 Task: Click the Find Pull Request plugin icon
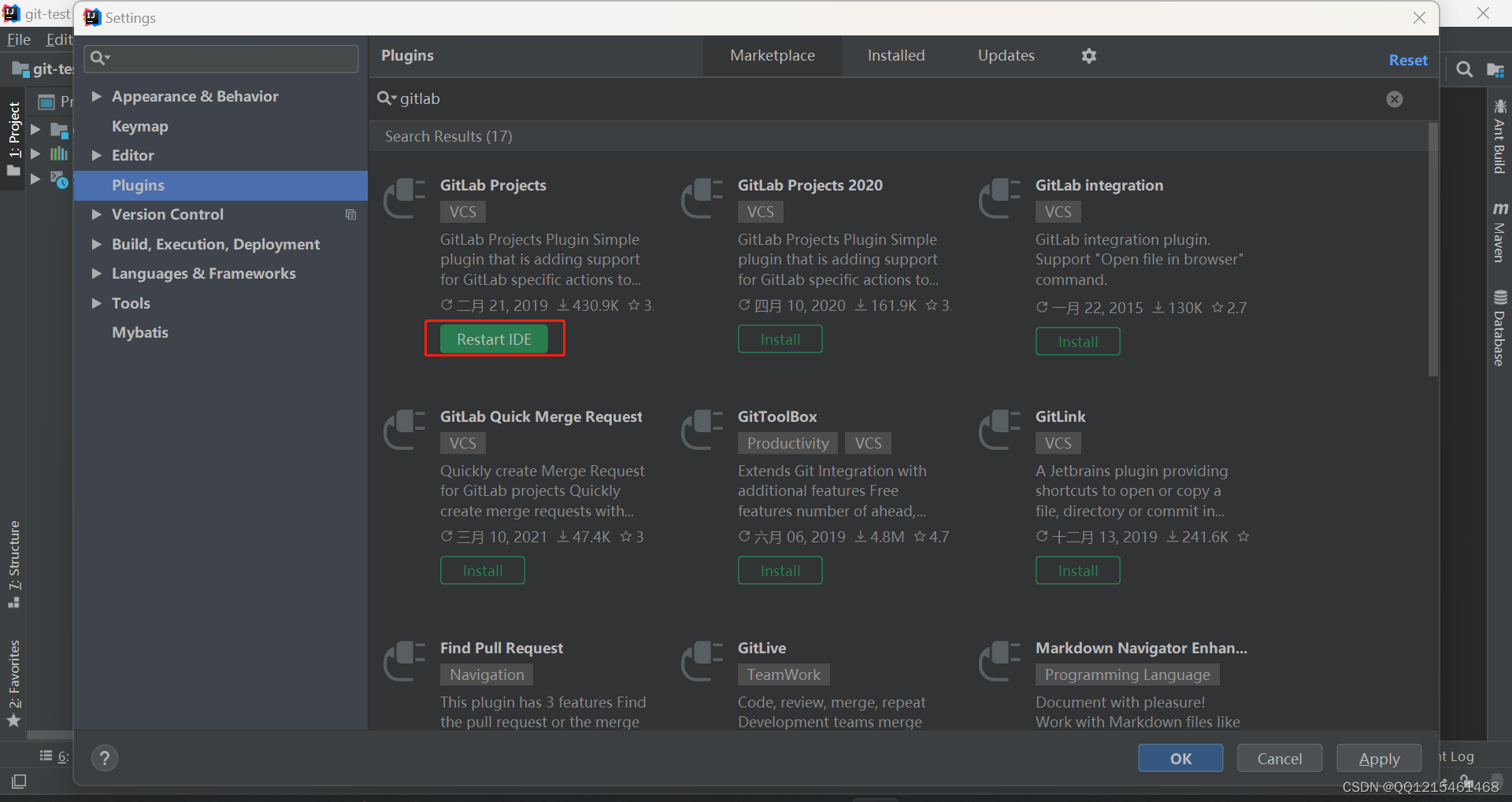point(404,661)
